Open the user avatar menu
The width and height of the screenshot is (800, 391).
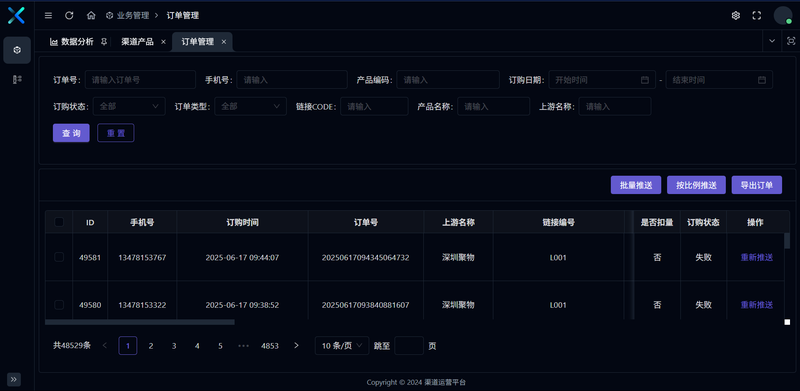pyautogui.click(x=783, y=16)
